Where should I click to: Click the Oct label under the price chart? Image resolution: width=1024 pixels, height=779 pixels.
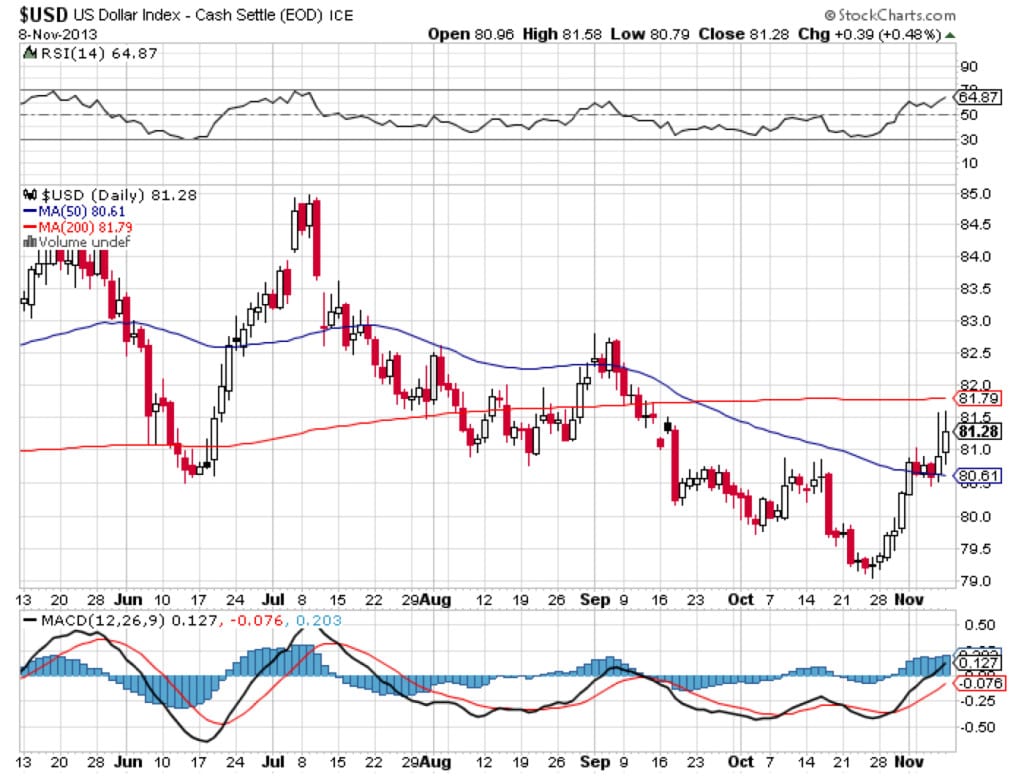pyautogui.click(x=741, y=599)
